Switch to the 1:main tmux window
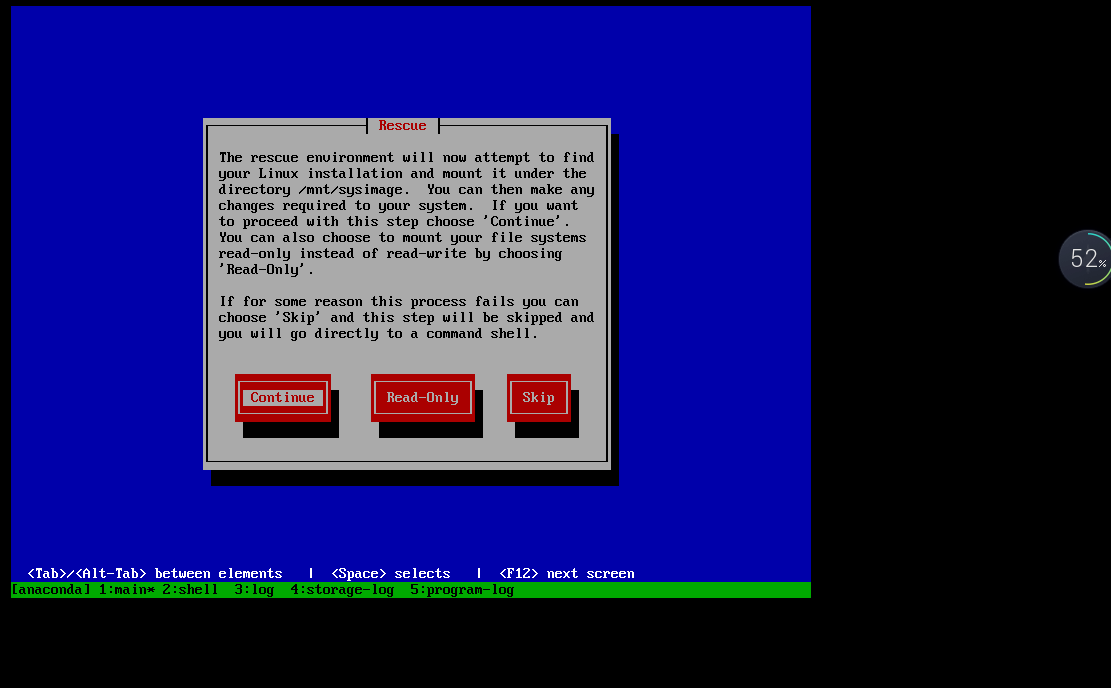1111x688 pixels. click(127, 590)
